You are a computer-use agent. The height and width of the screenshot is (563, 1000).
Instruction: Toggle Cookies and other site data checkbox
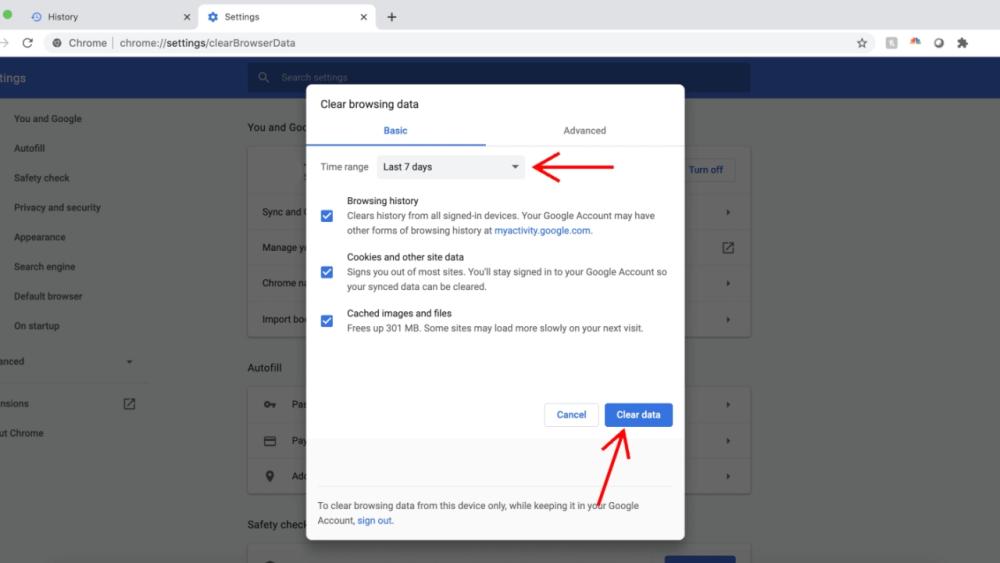tap(327, 272)
